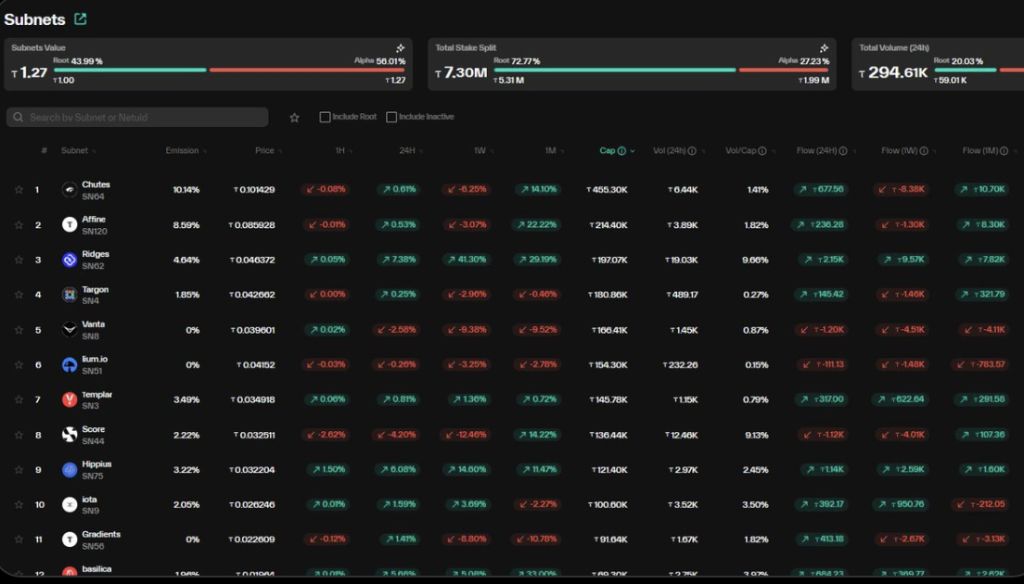The height and width of the screenshot is (584, 1024).
Task: Star the Hippius subnet row
Action: pyautogui.click(x=18, y=470)
